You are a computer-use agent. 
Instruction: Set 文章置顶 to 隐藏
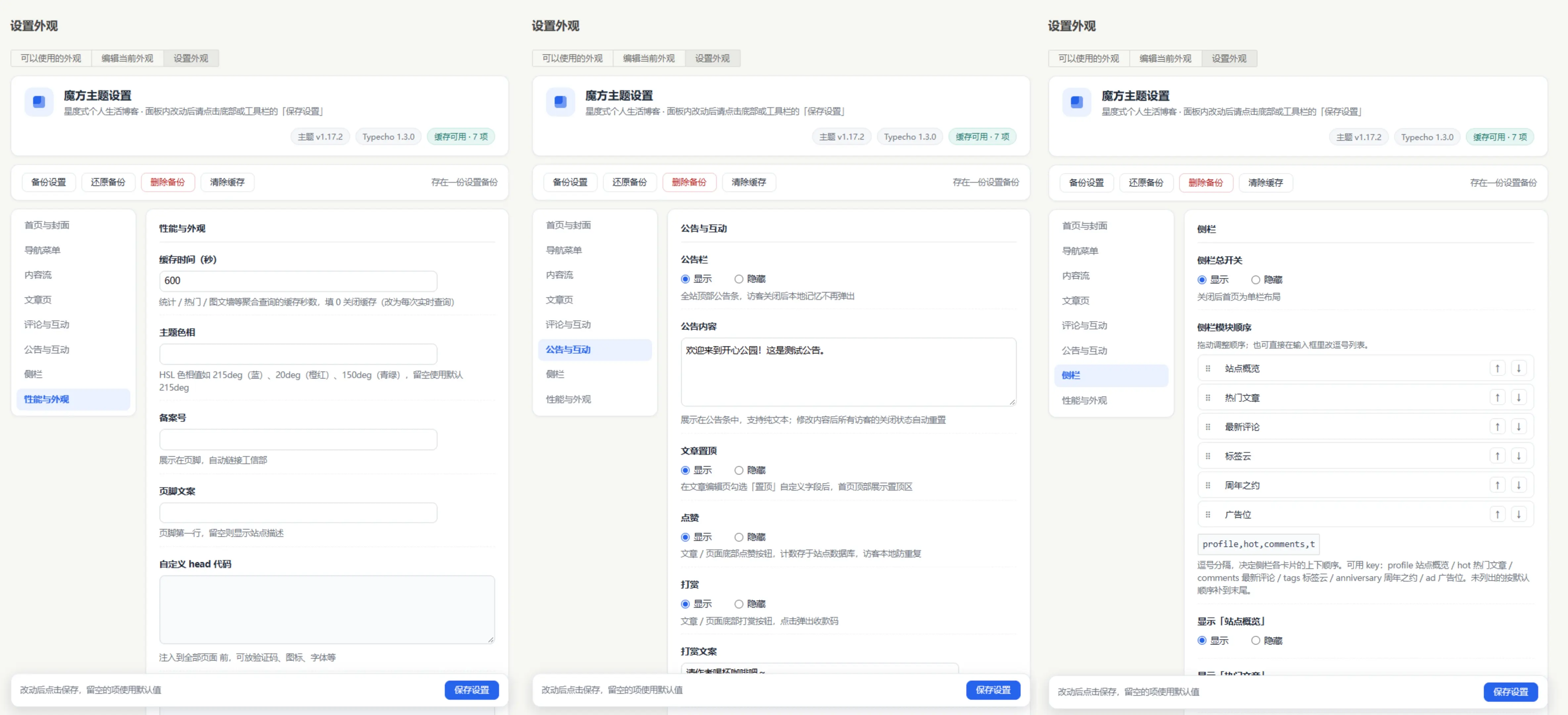pos(738,470)
